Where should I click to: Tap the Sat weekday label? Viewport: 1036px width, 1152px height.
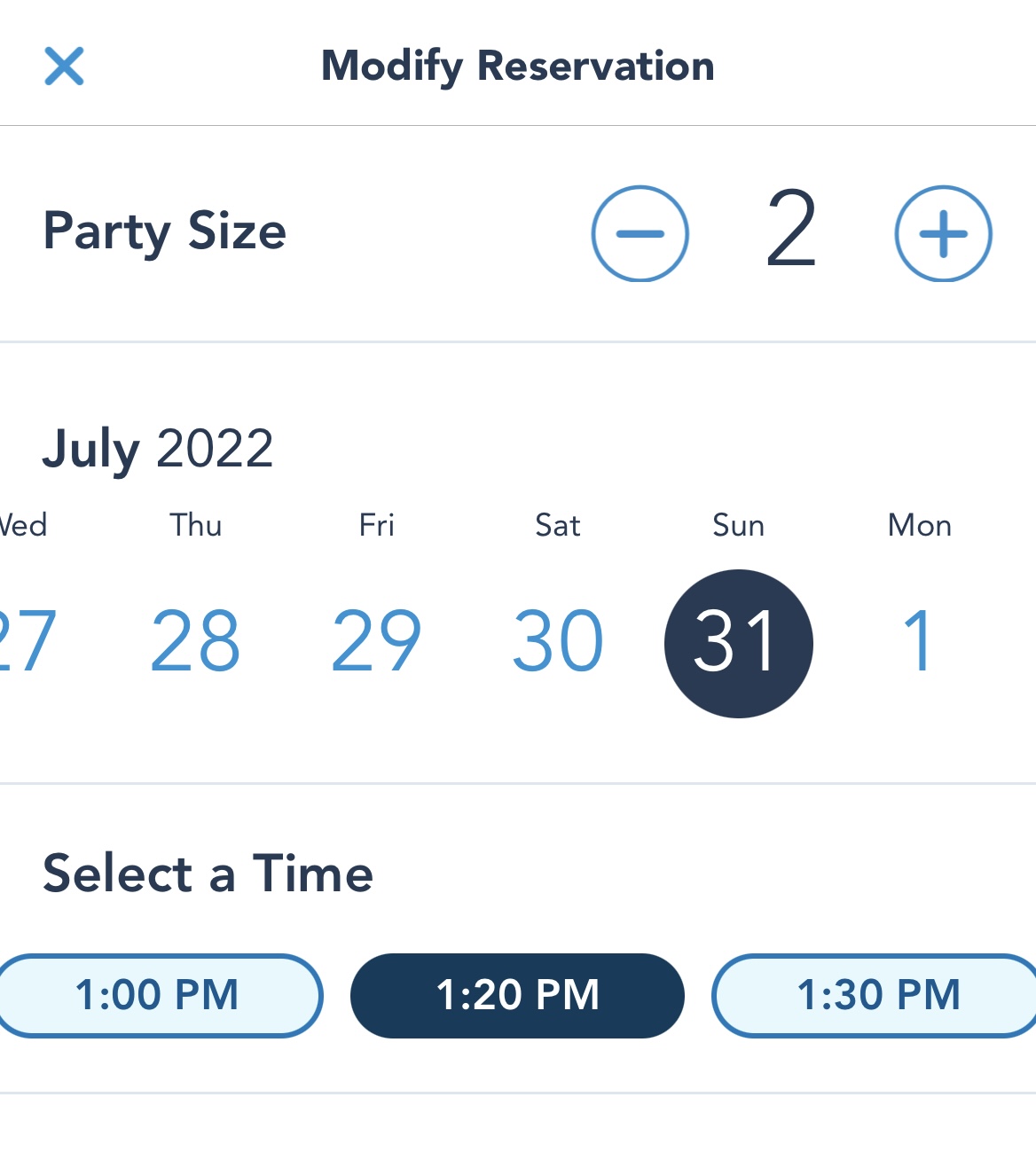click(558, 525)
